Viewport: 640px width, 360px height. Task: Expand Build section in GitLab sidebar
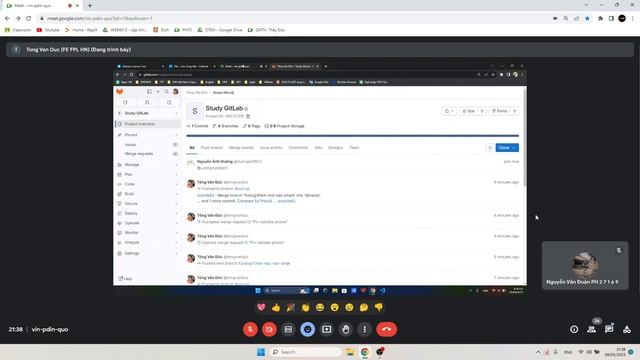(x=148, y=194)
